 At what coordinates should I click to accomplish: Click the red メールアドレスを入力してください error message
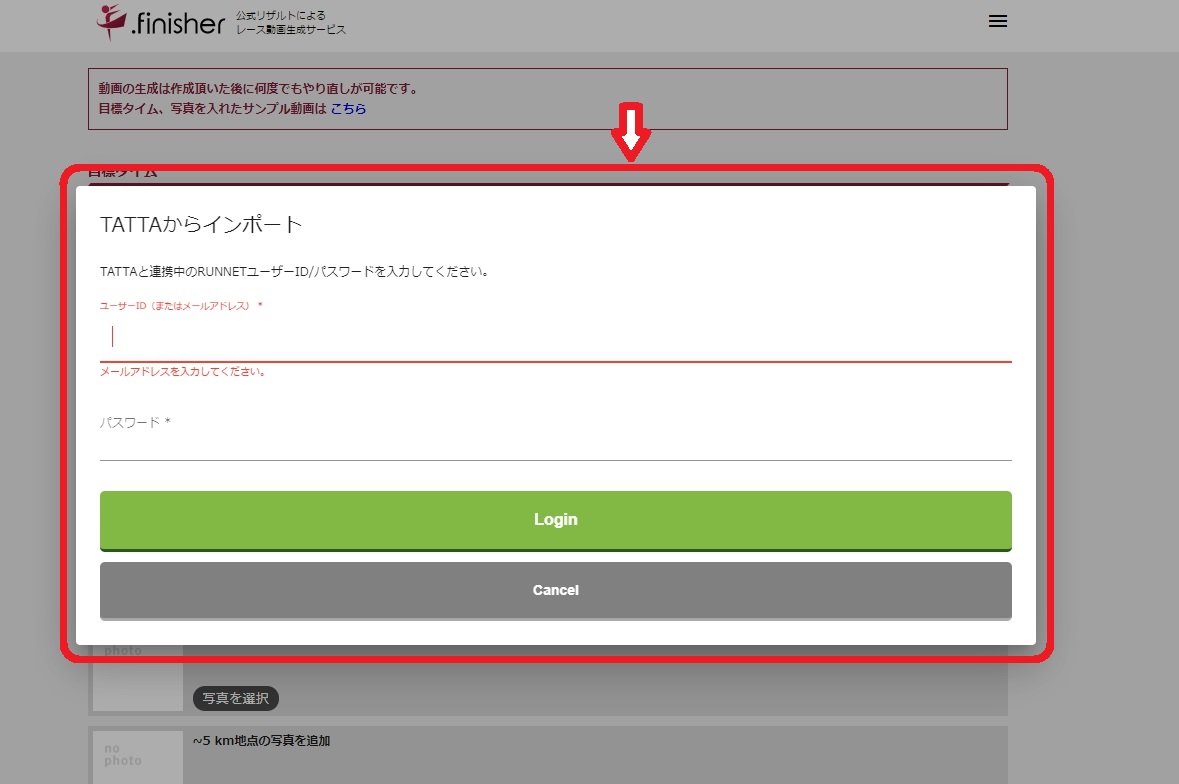click(x=183, y=372)
